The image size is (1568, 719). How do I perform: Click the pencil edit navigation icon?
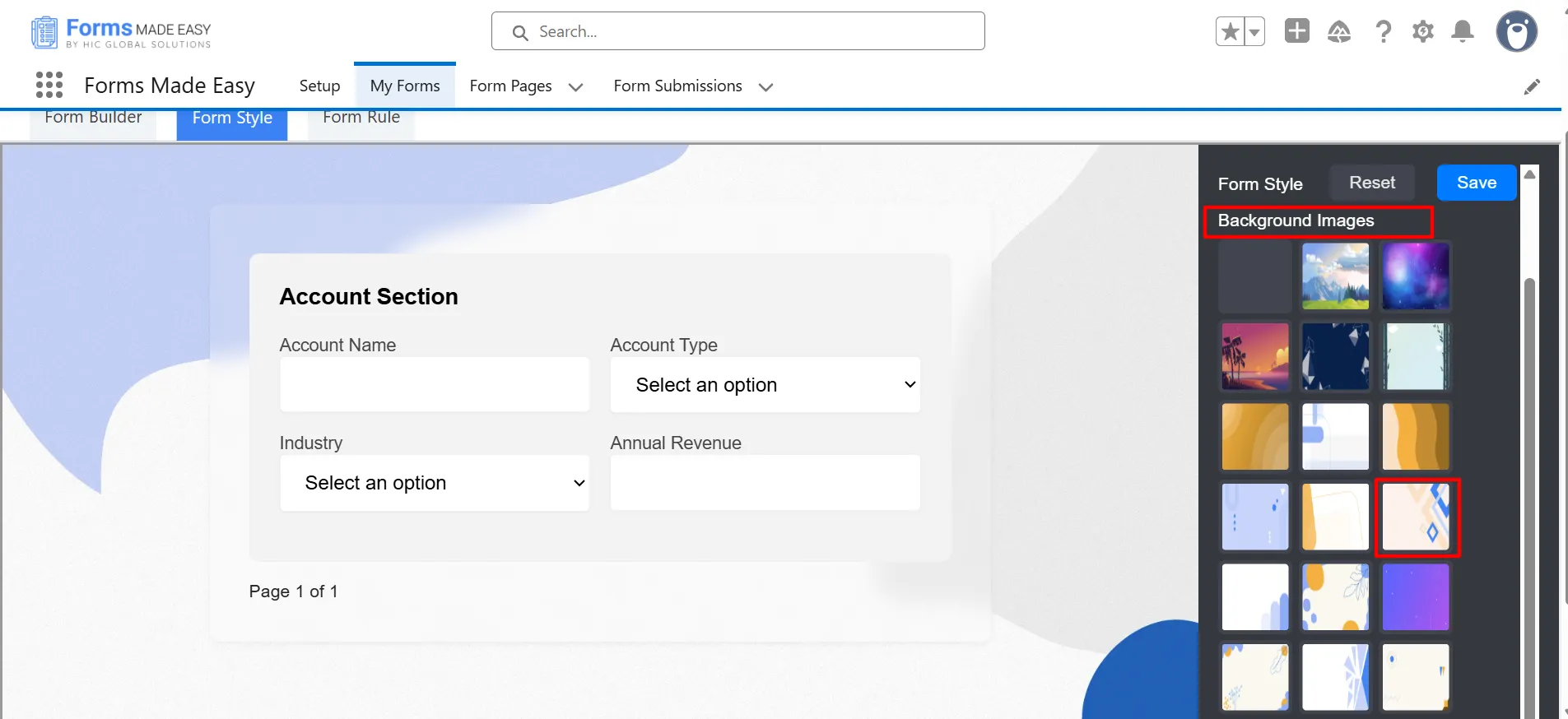[x=1531, y=86]
